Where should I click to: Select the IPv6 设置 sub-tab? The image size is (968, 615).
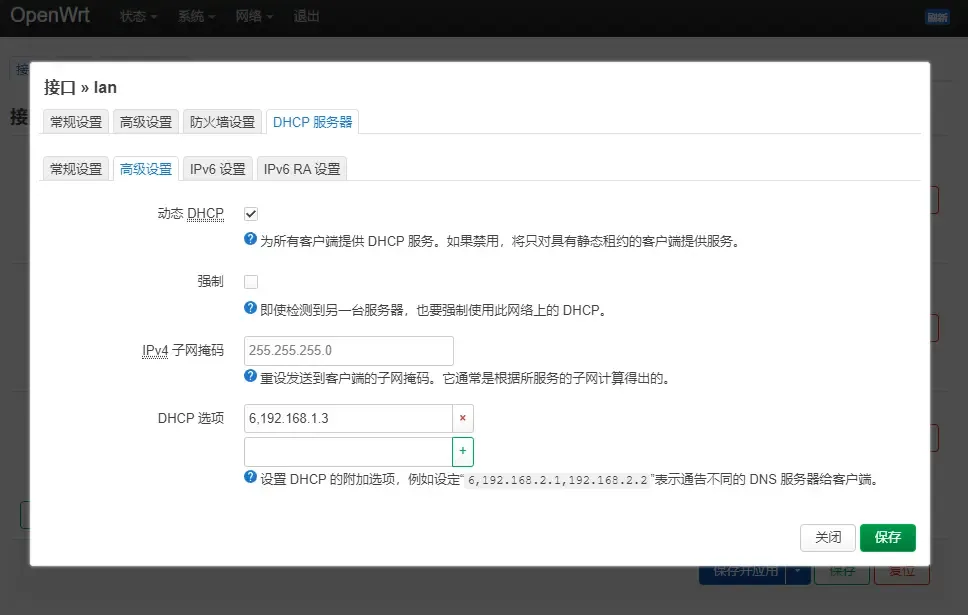[218, 169]
